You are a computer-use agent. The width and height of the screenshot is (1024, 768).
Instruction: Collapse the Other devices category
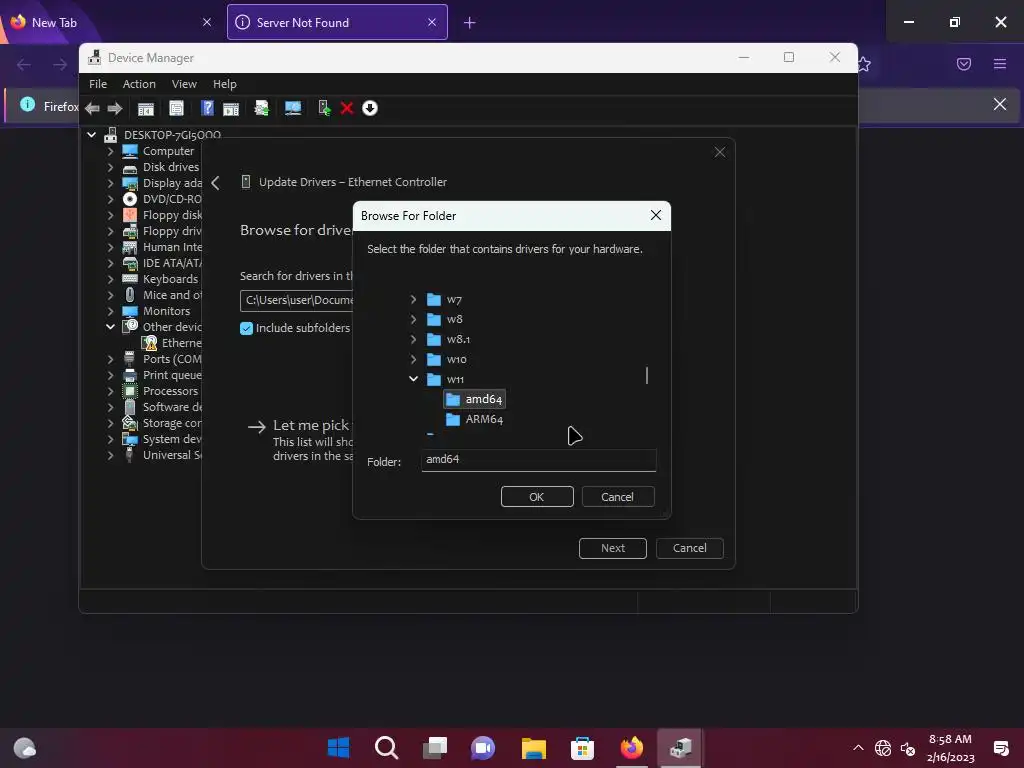click(110, 327)
